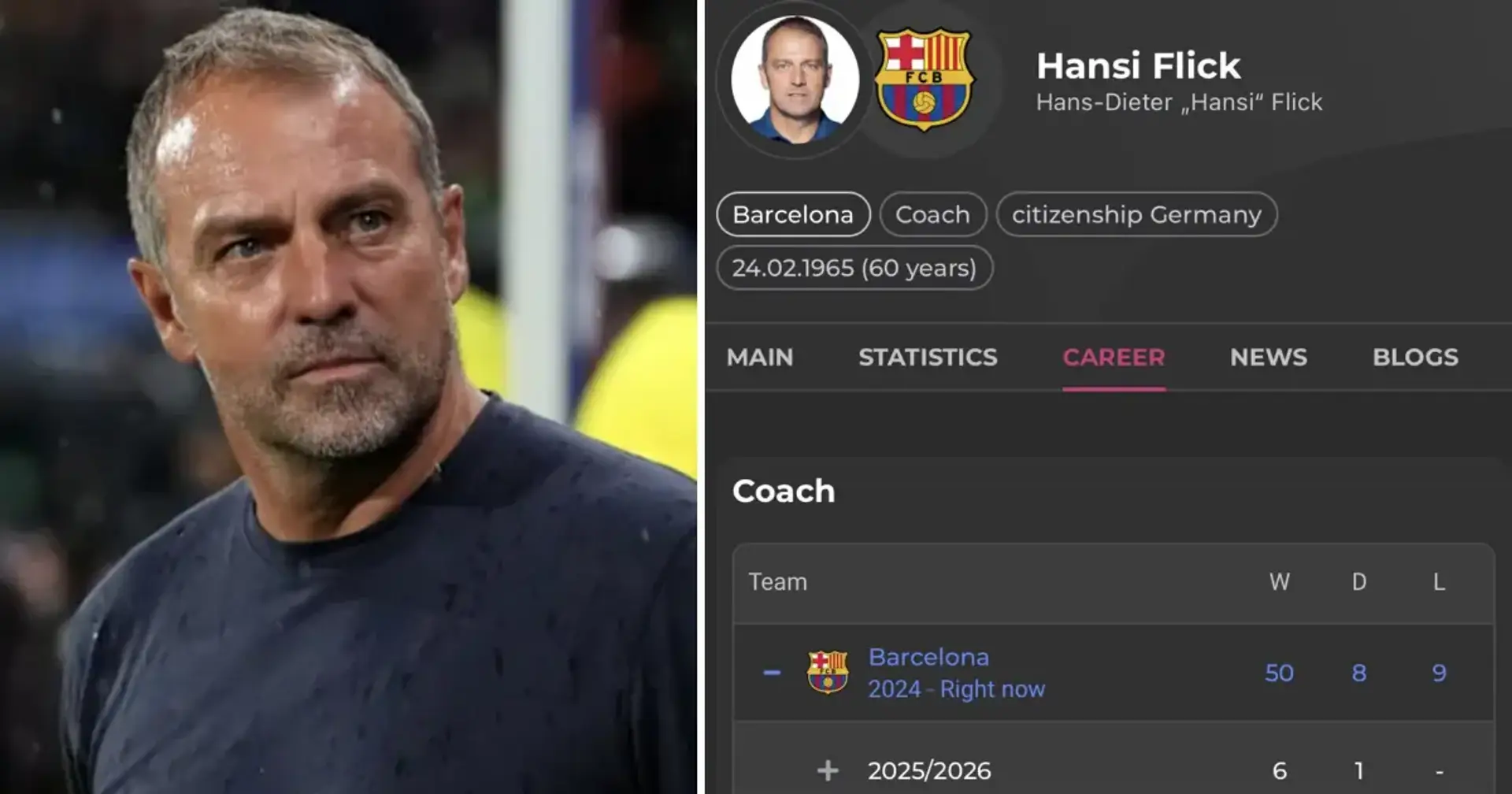This screenshot has height=794, width=1512.
Task: Click the small Barcelona crest in the table row
Action: (827, 673)
